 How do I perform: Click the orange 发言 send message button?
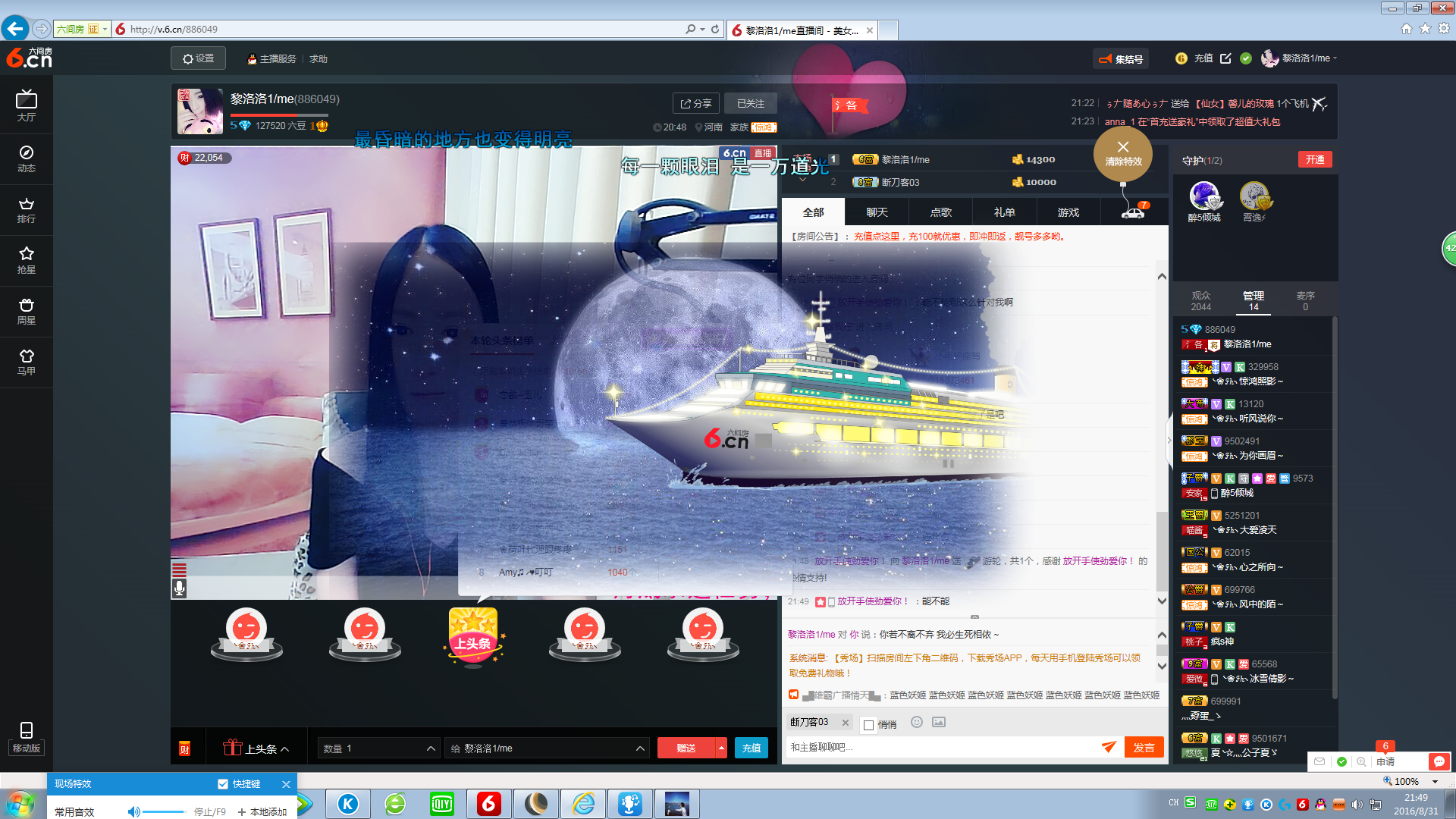coord(1144,747)
